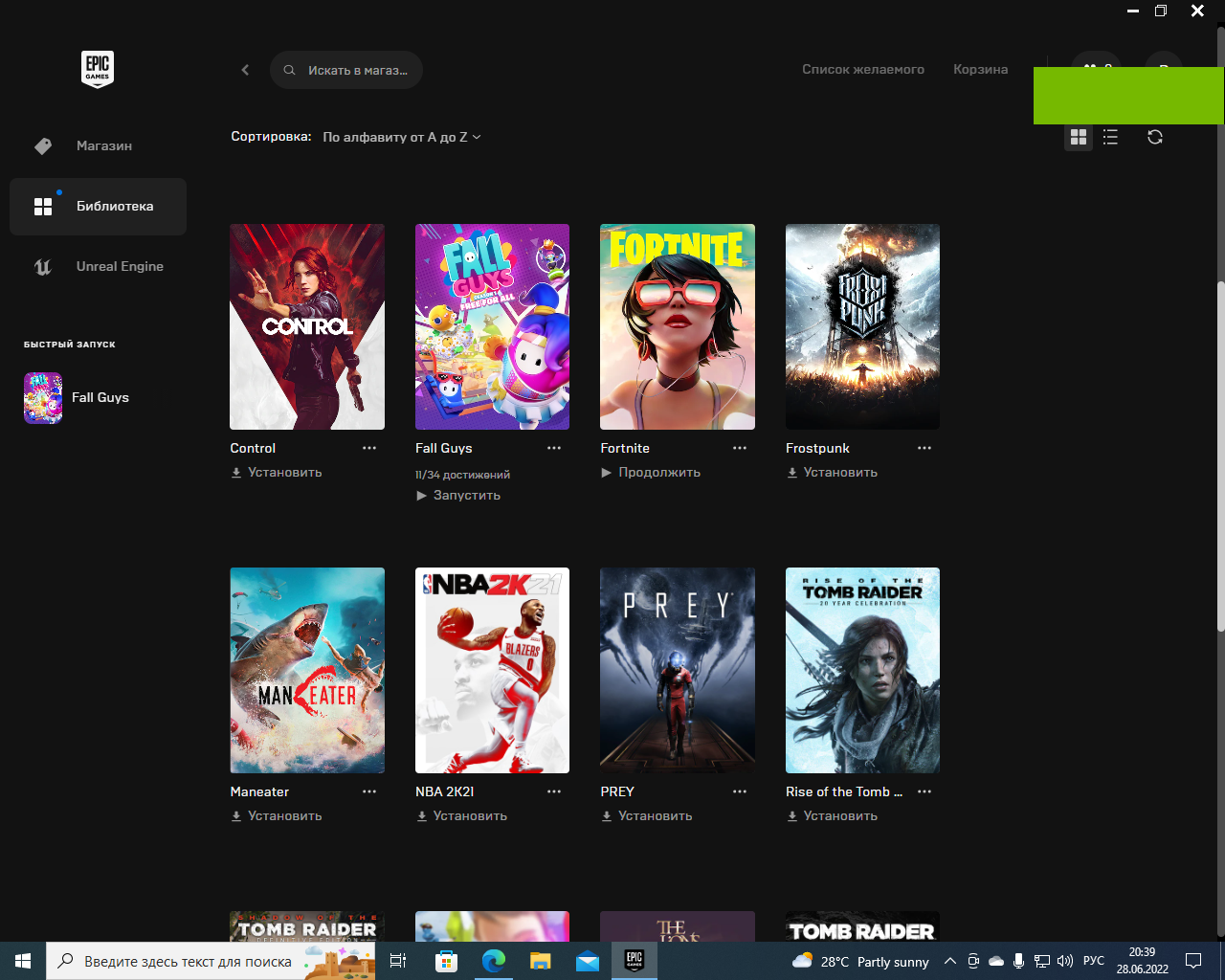The width and height of the screenshot is (1225, 980).
Task: Open Windows Start menu
Action: click(23, 961)
